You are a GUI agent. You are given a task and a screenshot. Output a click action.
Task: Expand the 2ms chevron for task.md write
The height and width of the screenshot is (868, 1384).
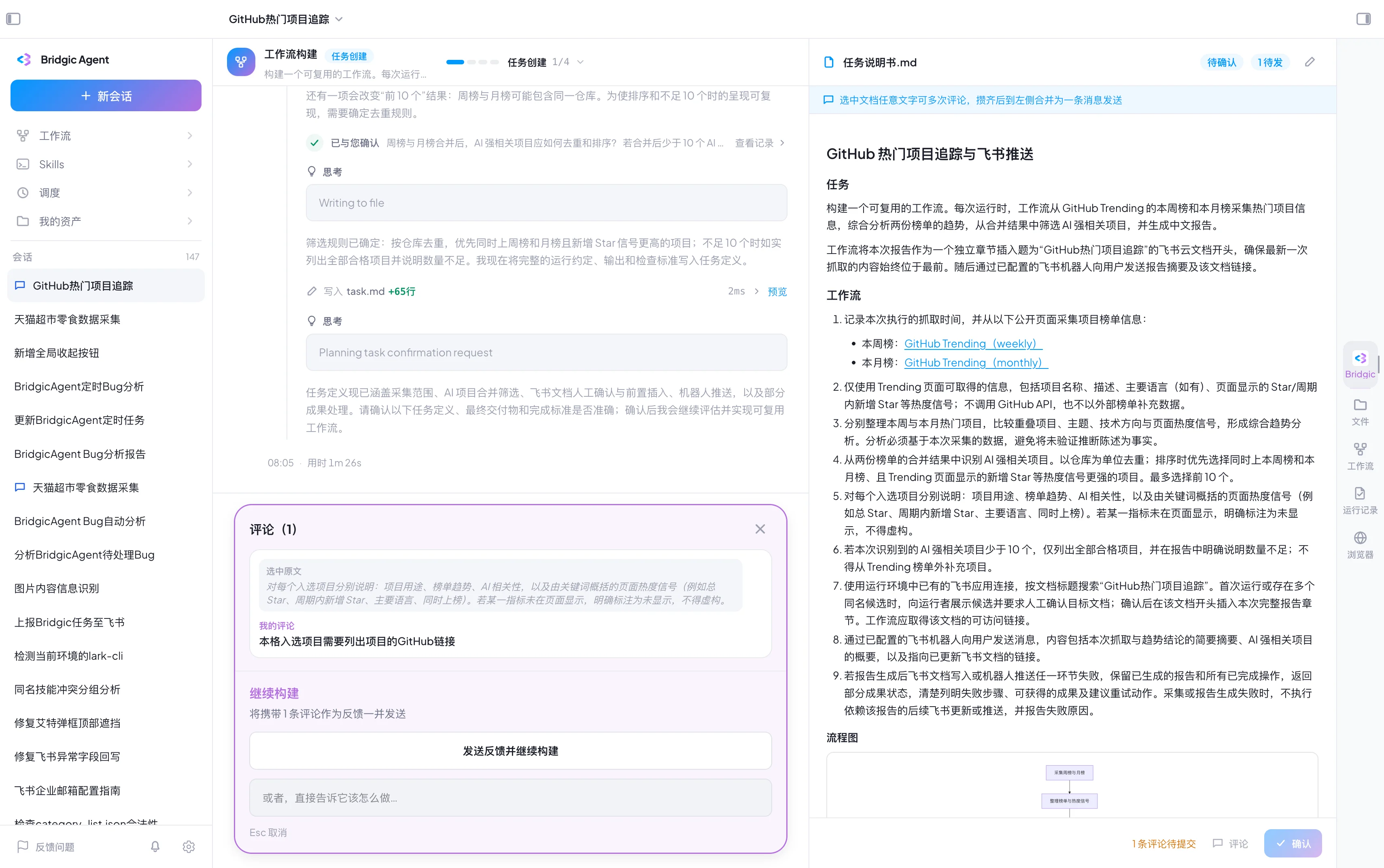756,291
